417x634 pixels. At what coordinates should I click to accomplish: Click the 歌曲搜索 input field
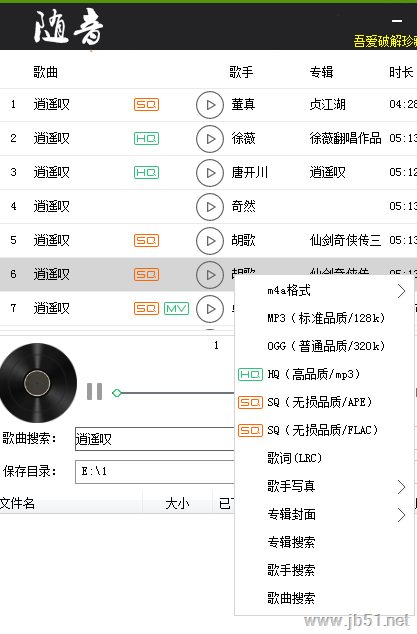(155, 439)
